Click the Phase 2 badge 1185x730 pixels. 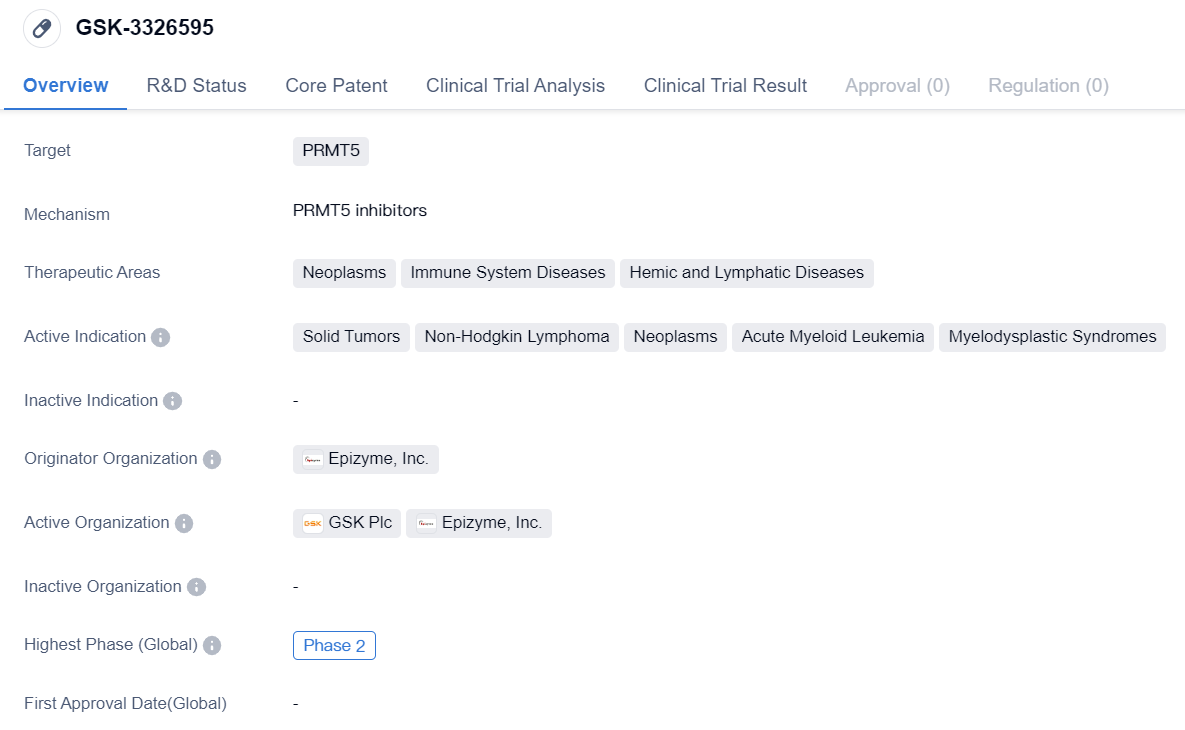tap(334, 645)
